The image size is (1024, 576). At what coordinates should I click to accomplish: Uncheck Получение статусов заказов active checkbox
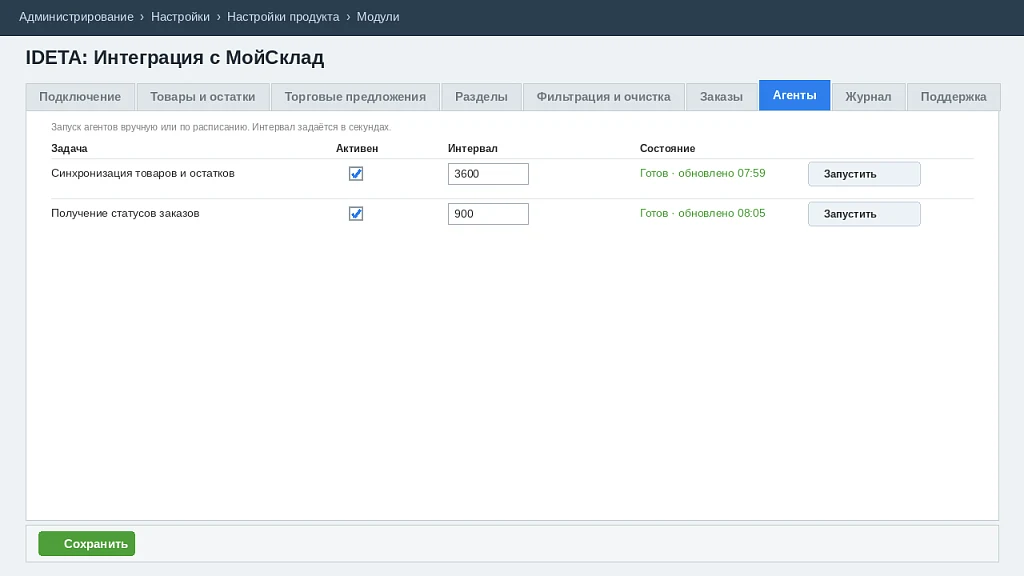356,214
